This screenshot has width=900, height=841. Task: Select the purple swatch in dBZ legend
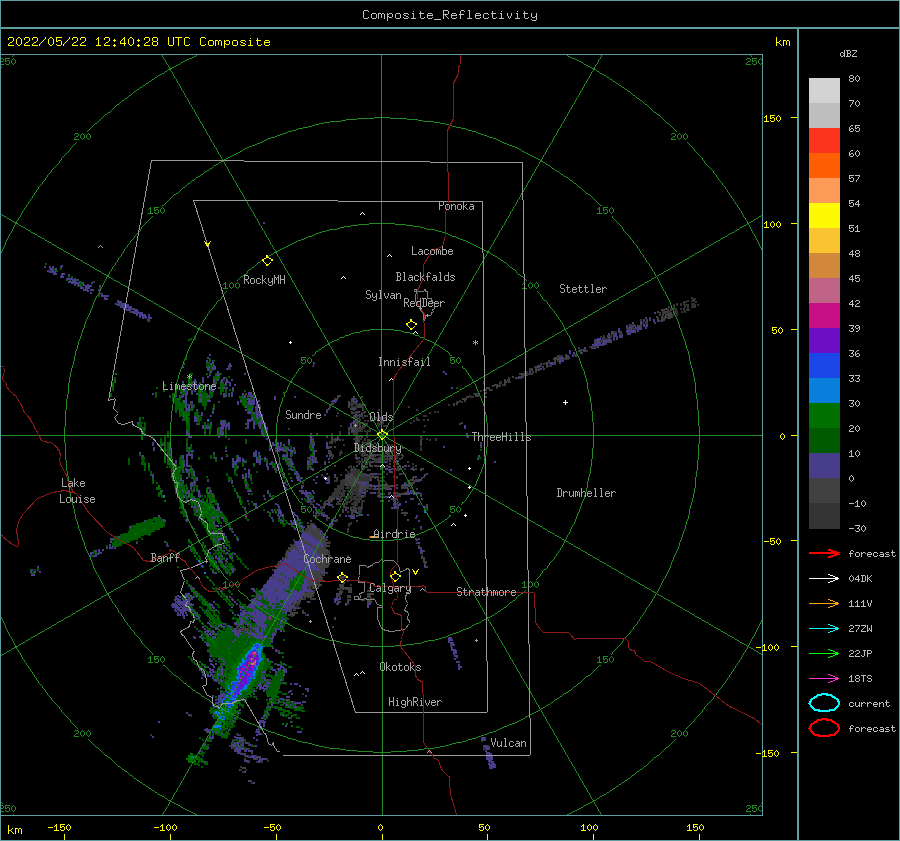pyautogui.click(x=824, y=340)
